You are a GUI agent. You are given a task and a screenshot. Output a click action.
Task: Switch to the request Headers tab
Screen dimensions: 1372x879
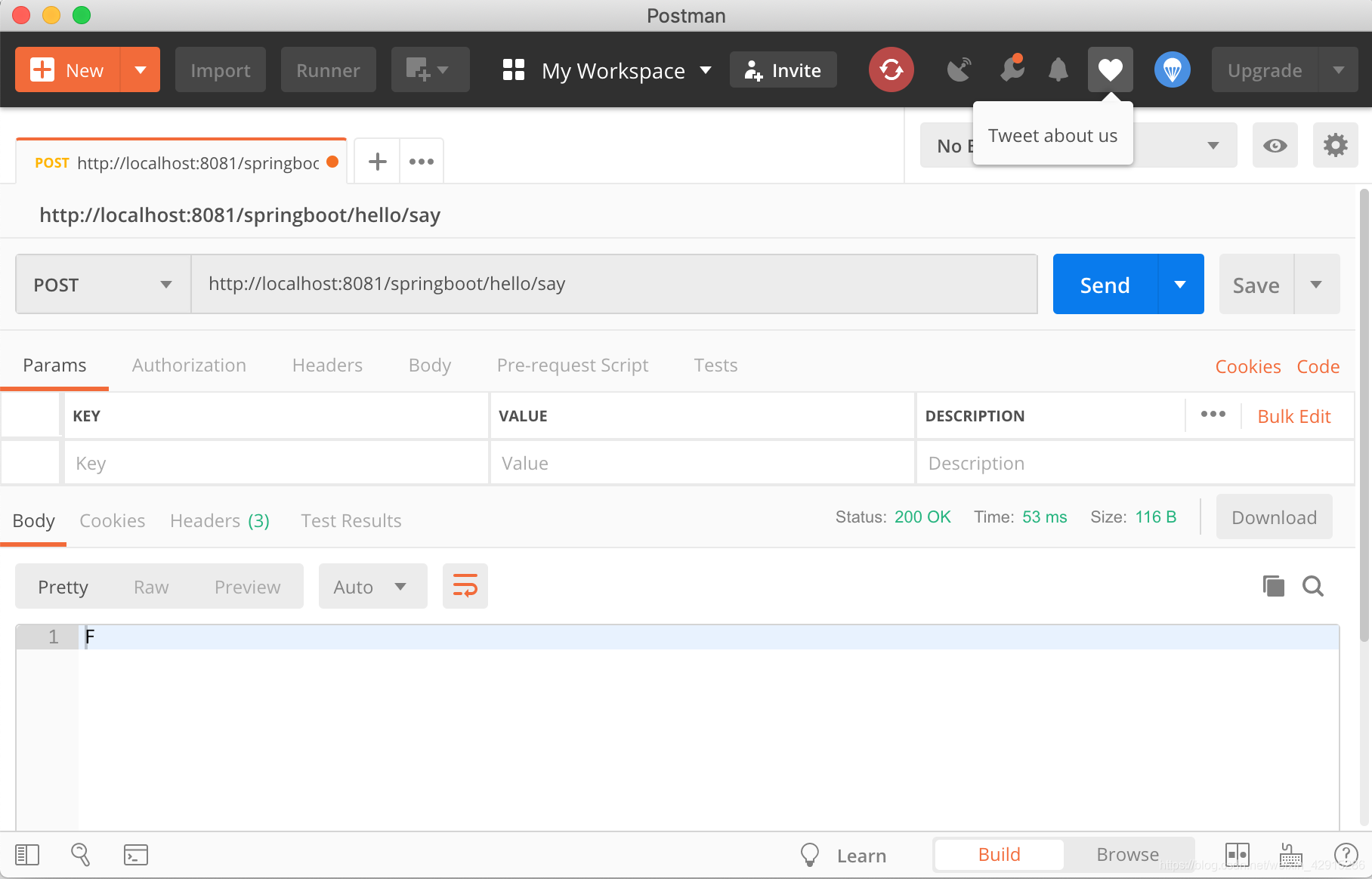pyautogui.click(x=327, y=365)
